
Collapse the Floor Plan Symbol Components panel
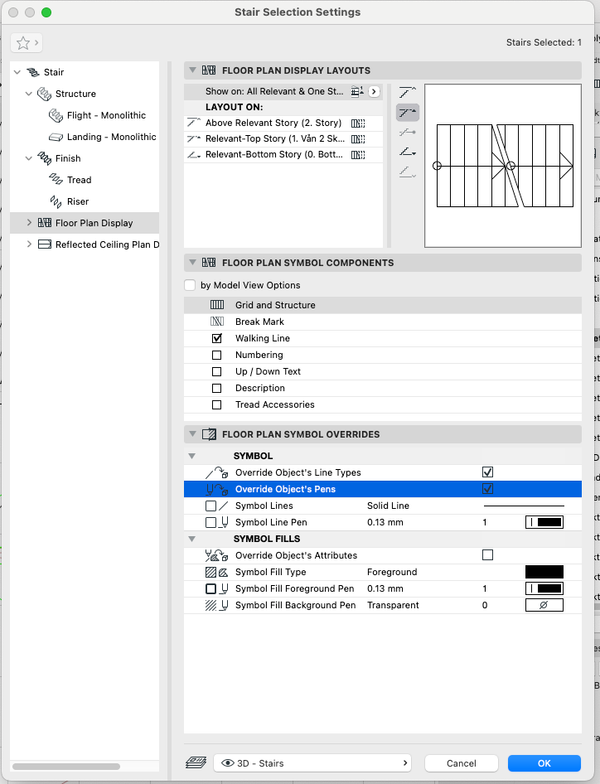coord(192,262)
